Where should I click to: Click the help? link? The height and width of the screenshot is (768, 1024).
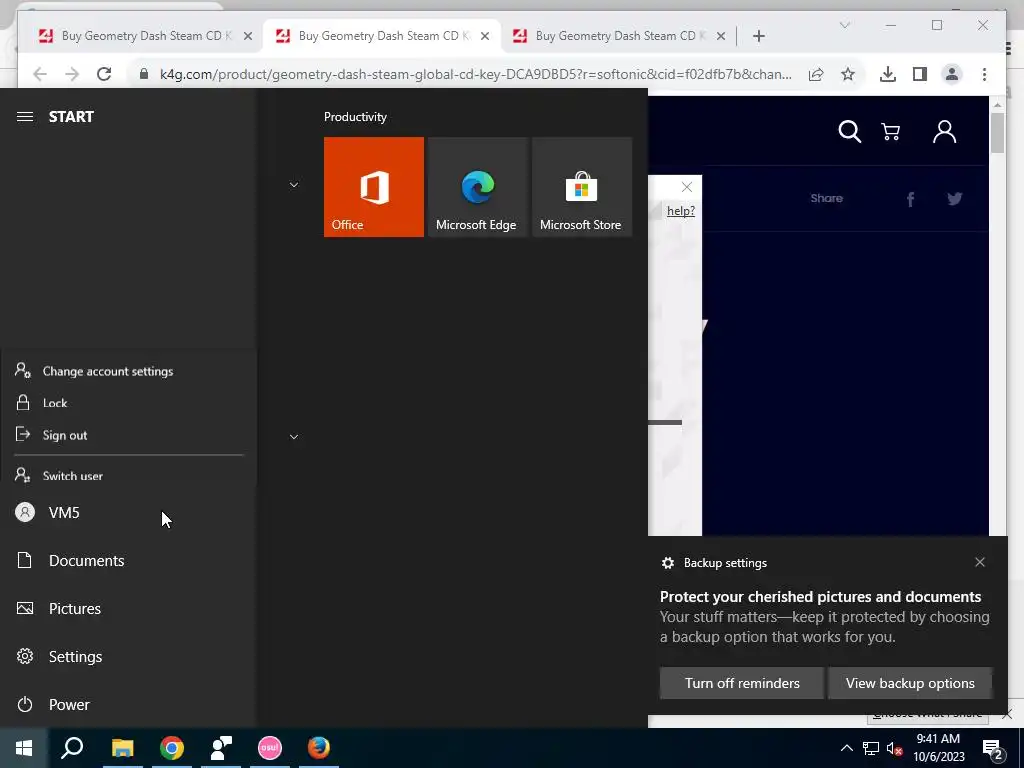680,211
